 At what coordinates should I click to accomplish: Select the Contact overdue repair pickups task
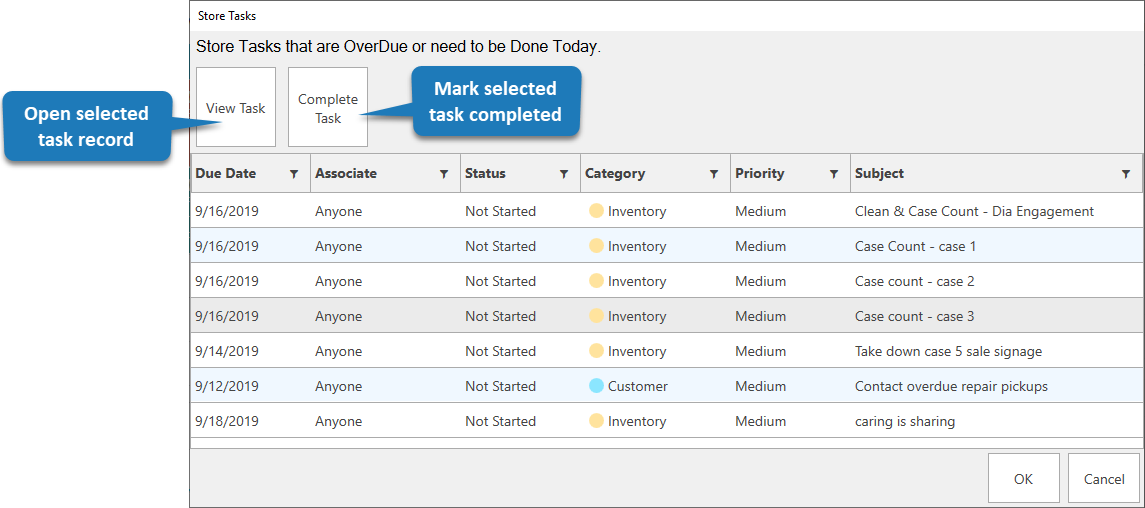pyautogui.click(x=951, y=386)
